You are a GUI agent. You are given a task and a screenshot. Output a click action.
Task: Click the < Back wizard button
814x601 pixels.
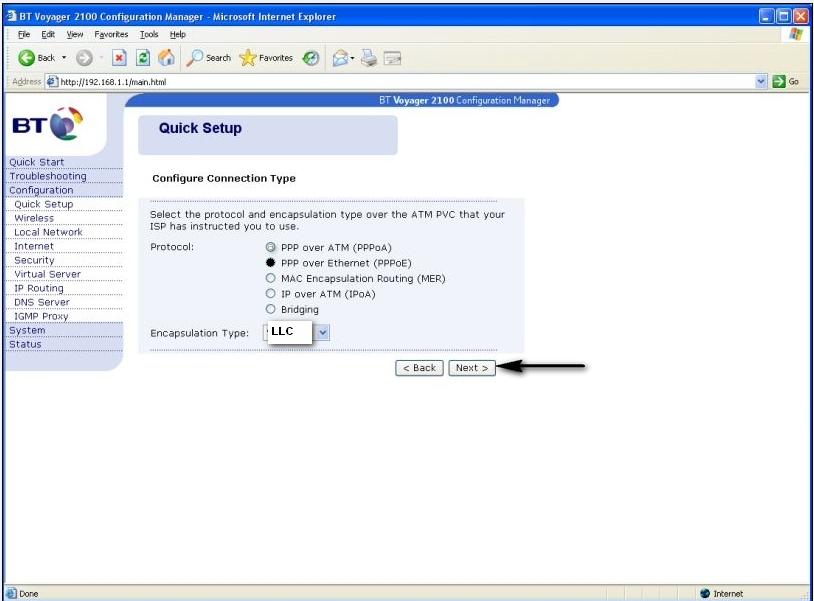pyautogui.click(x=419, y=368)
